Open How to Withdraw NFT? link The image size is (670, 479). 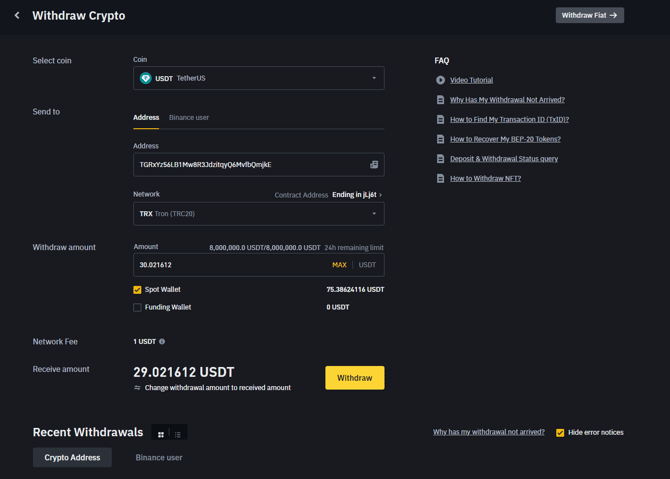485,178
